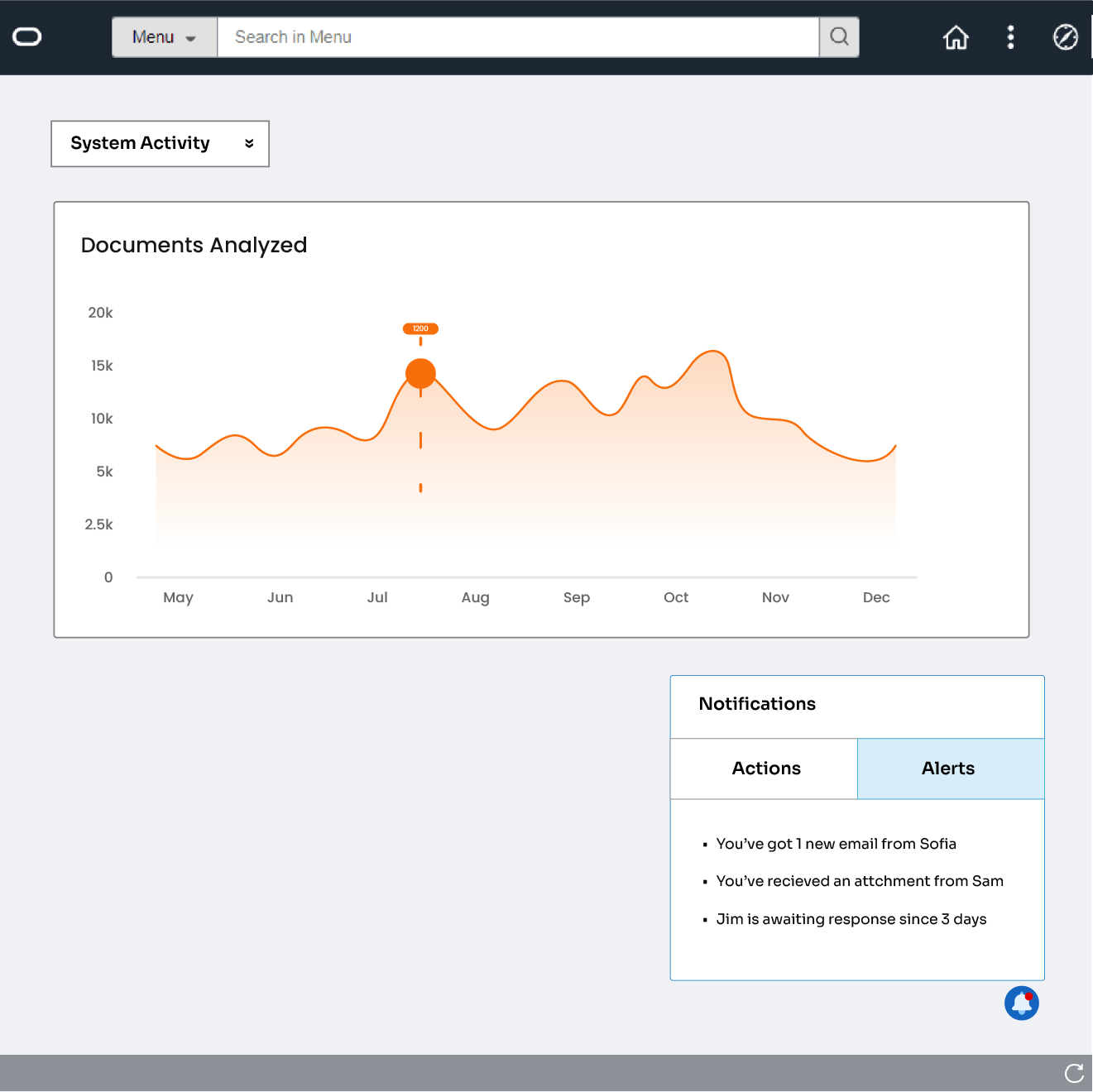The image size is (1093, 1092).
Task: Click the highlighted orange chart data point
Action: click(x=420, y=374)
